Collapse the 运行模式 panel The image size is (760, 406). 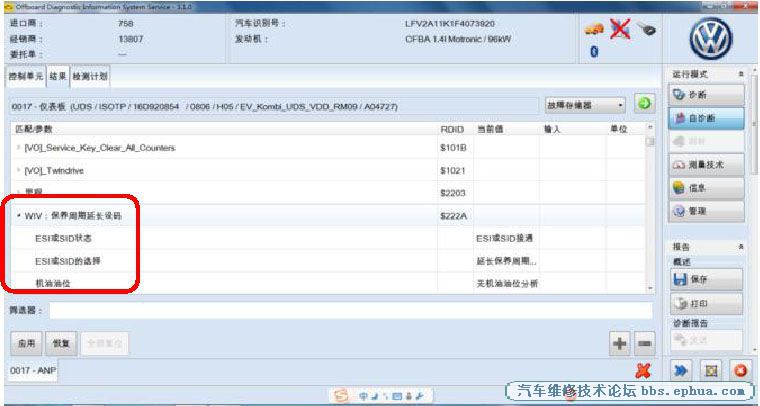click(x=741, y=74)
